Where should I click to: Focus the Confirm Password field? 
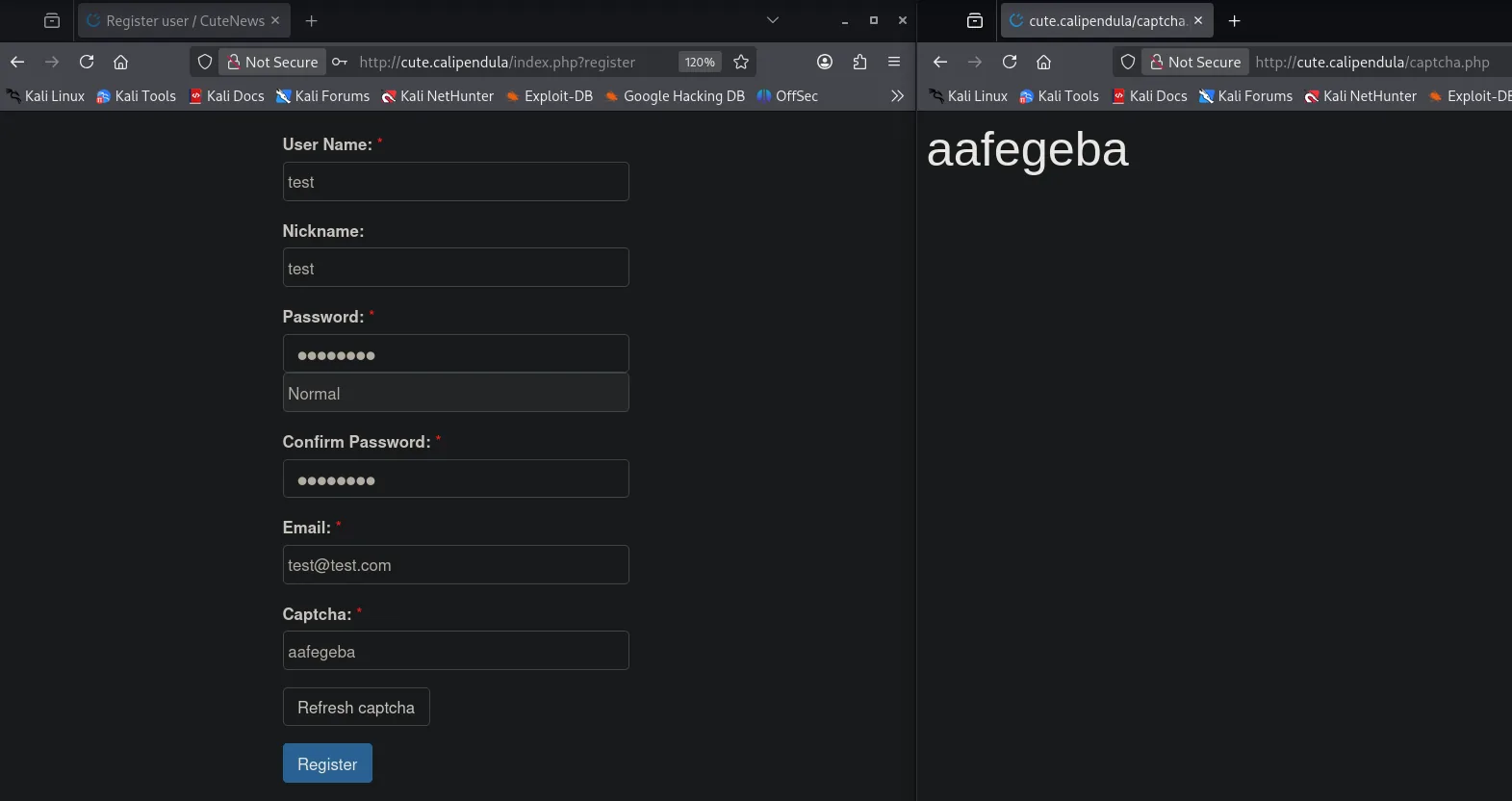pos(455,478)
